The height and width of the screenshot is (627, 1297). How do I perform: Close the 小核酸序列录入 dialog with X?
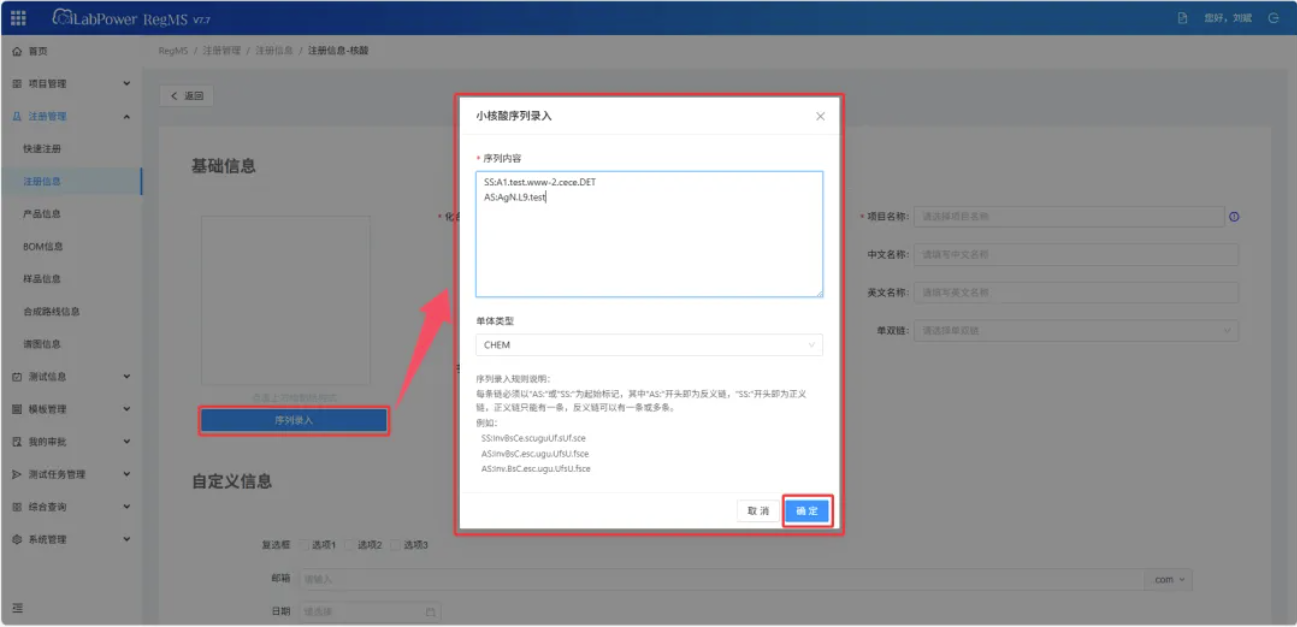820,116
